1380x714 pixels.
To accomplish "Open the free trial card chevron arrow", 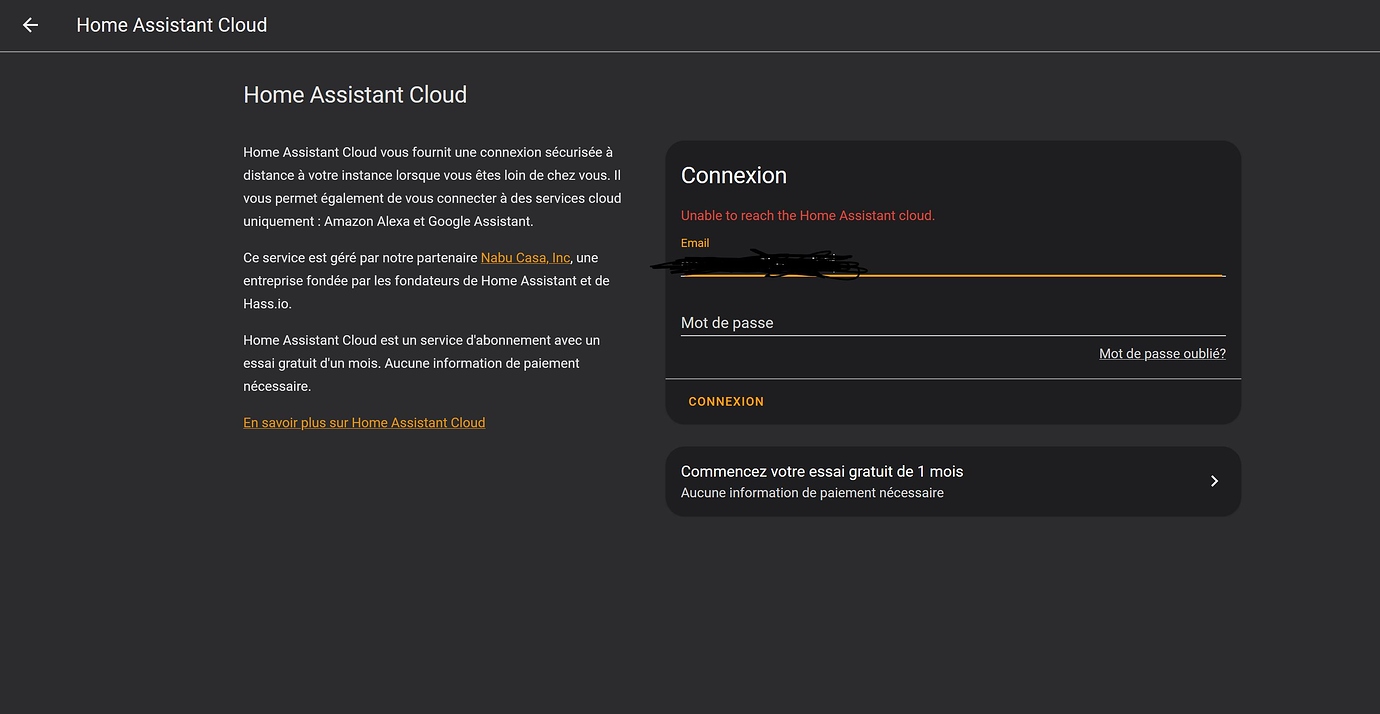I will (x=1214, y=481).
